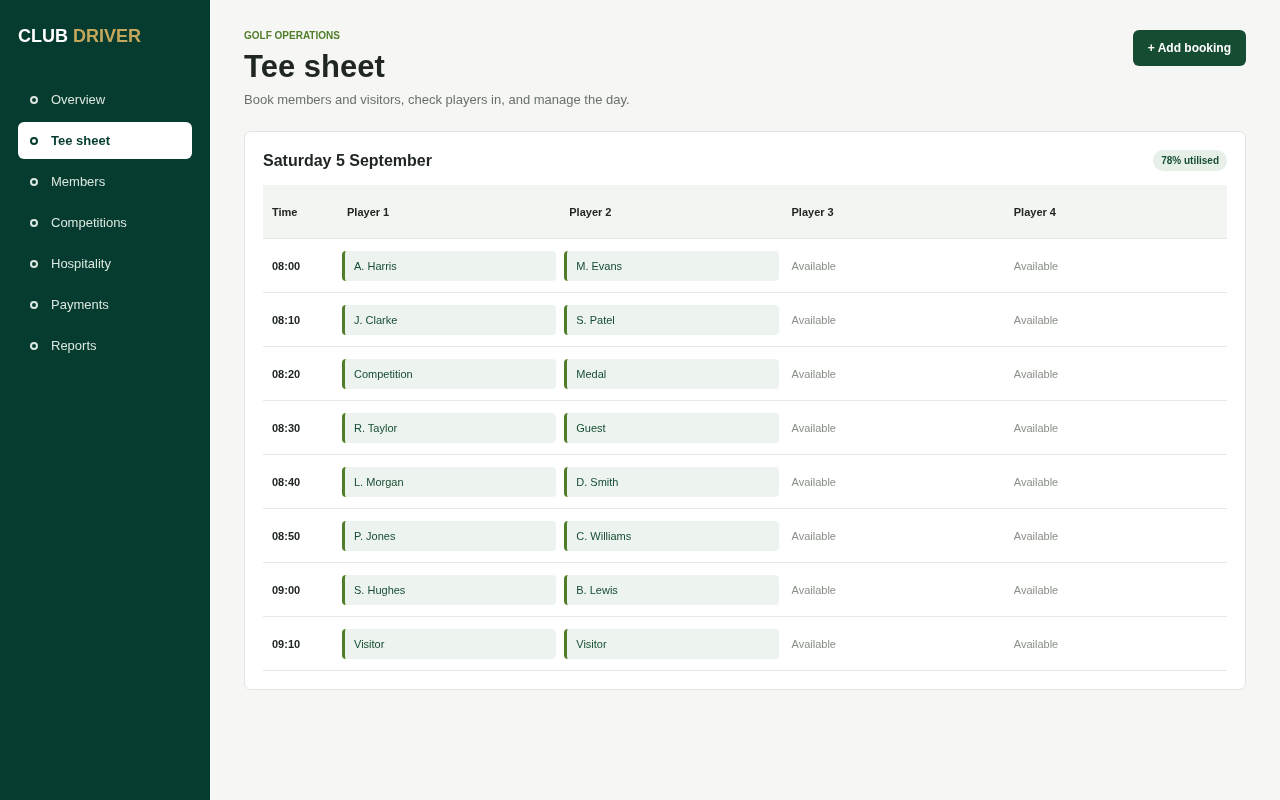Image resolution: width=1280 pixels, height=800 pixels.
Task: Open S. Hughes booking at 09:00
Action: (x=449, y=590)
